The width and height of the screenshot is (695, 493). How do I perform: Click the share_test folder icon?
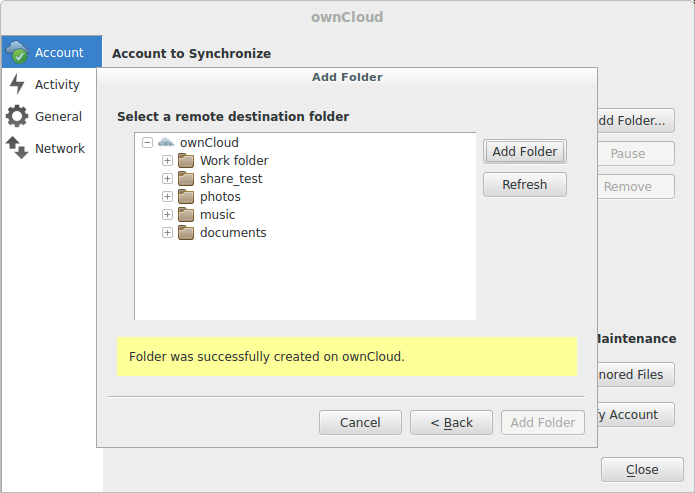pos(186,179)
